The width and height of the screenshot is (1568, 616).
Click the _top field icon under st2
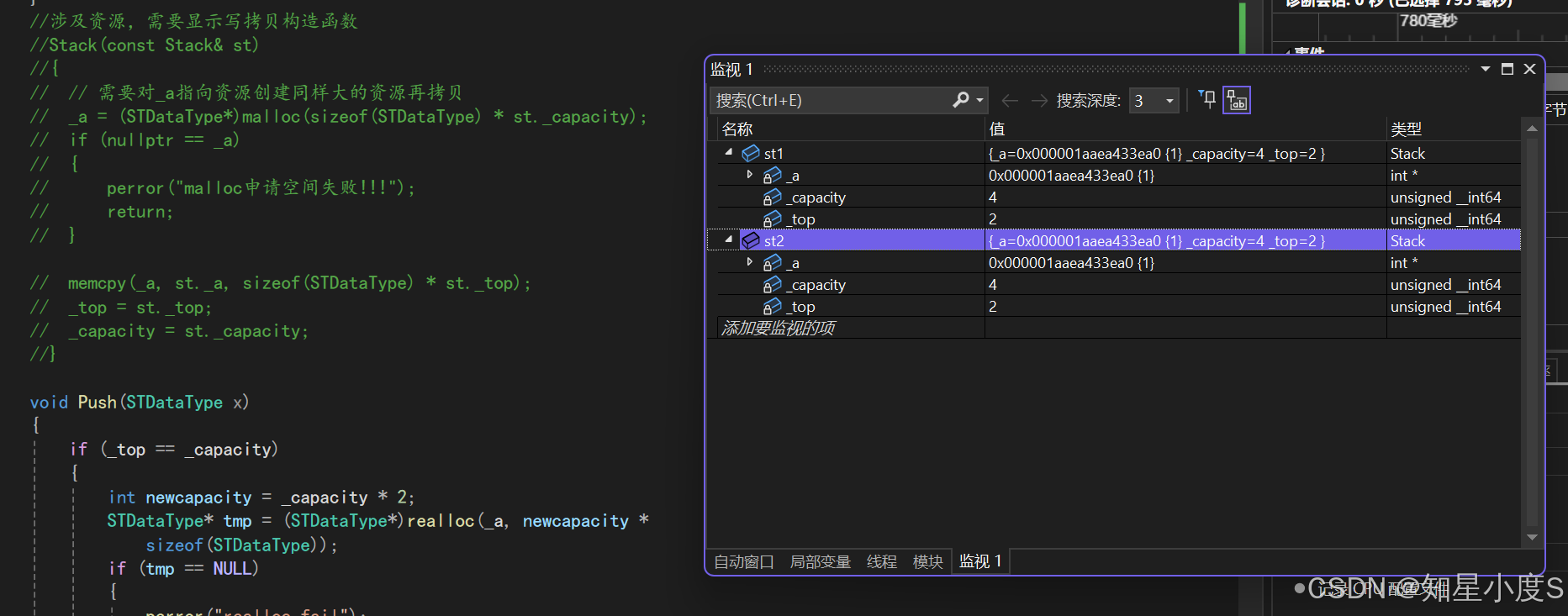pos(772,307)
